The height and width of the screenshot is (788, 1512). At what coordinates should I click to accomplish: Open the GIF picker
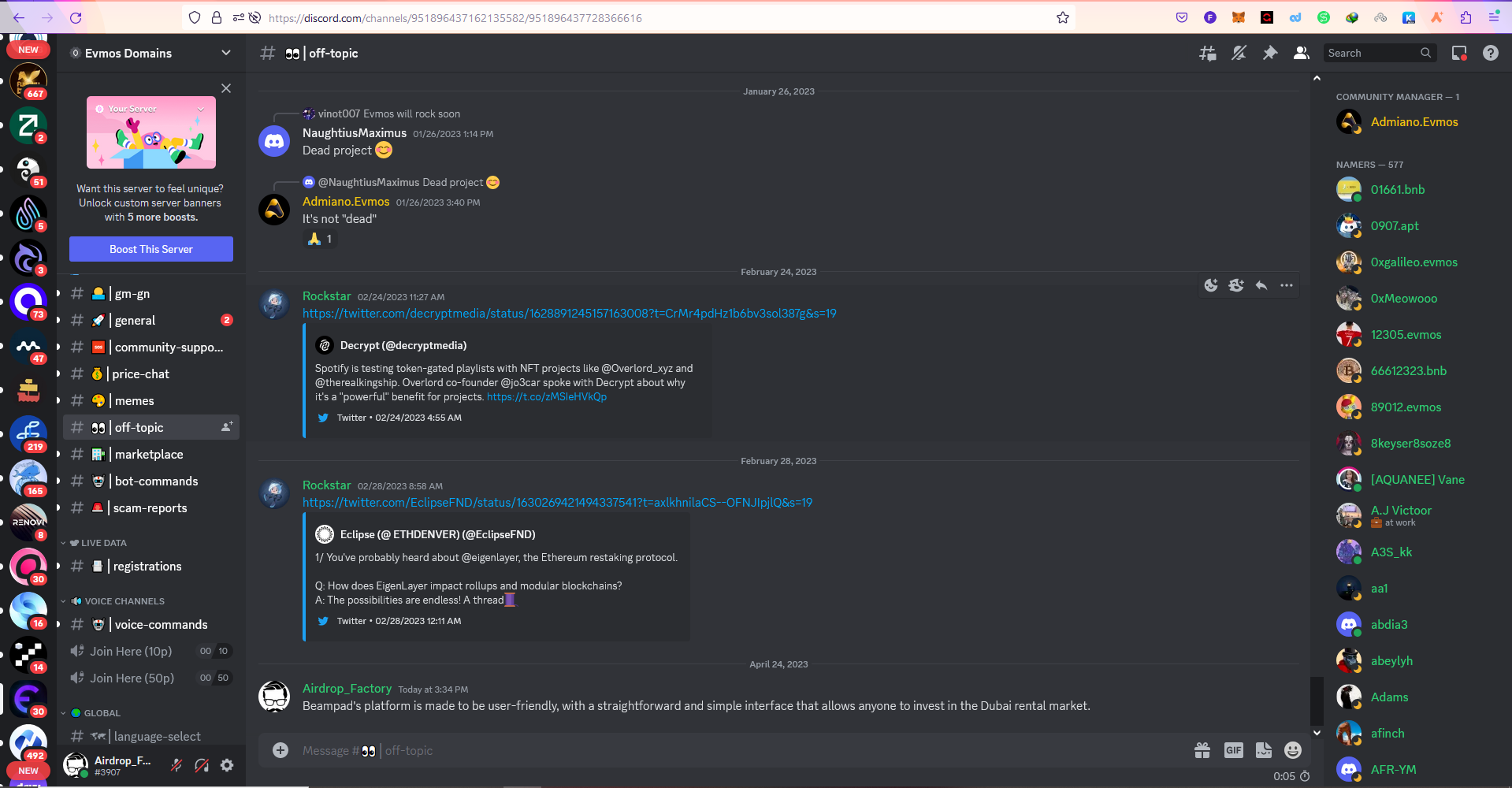point(1233,750)
